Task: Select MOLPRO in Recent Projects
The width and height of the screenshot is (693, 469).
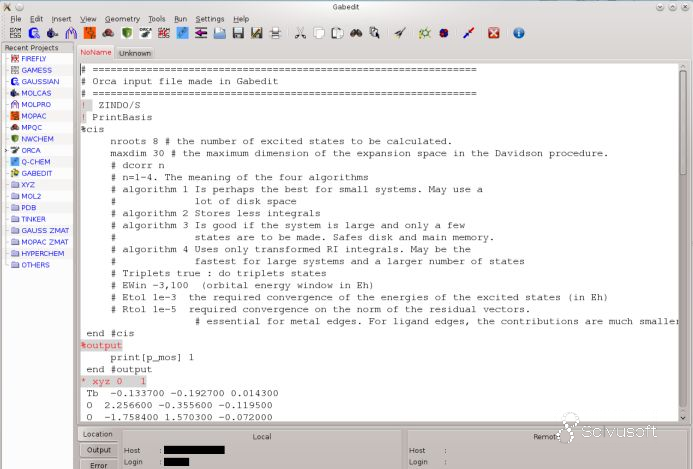Action: (36, 104)
